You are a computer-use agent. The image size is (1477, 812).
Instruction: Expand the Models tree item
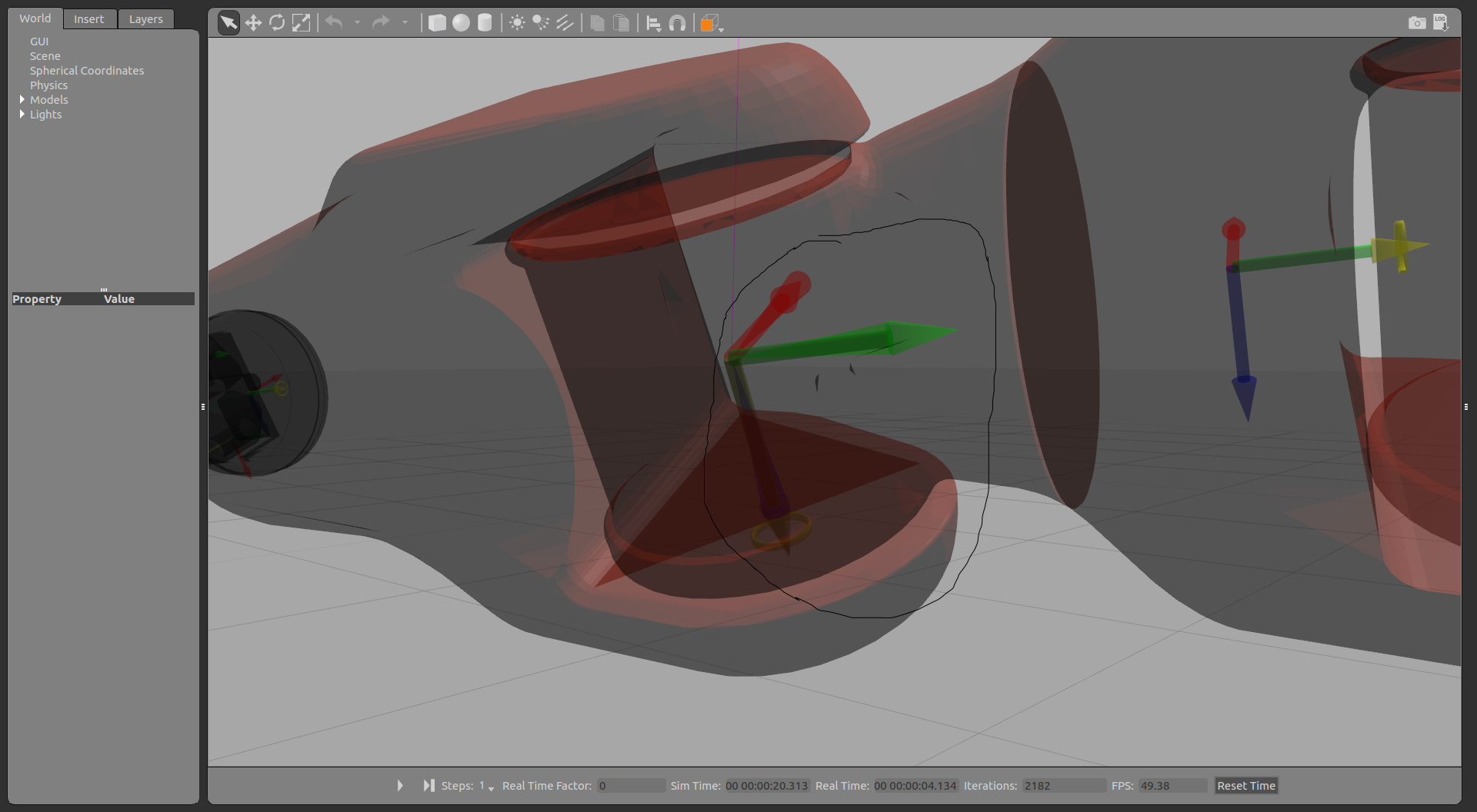(x=22, y=99)
